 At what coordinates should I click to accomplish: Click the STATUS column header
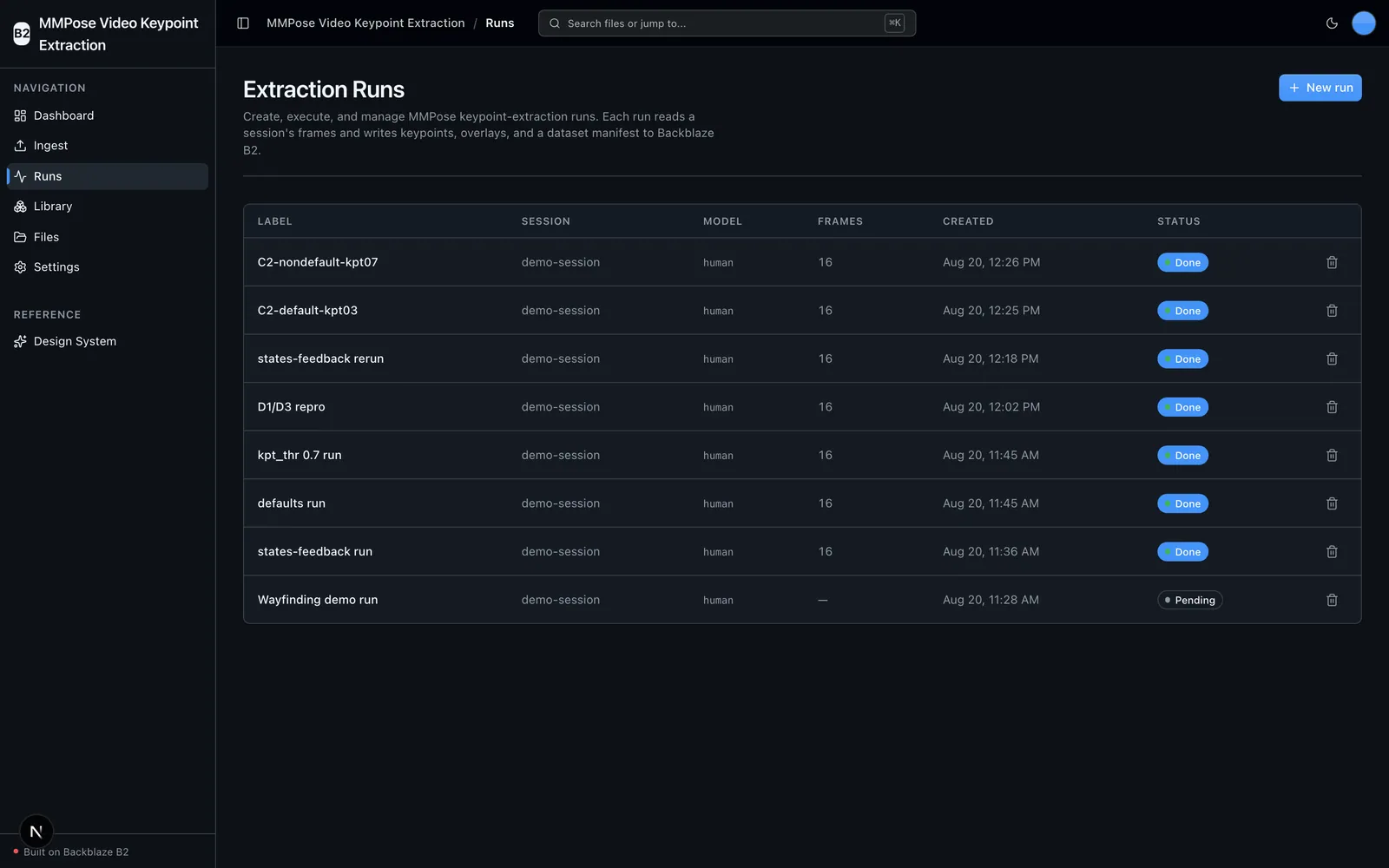1178,221
